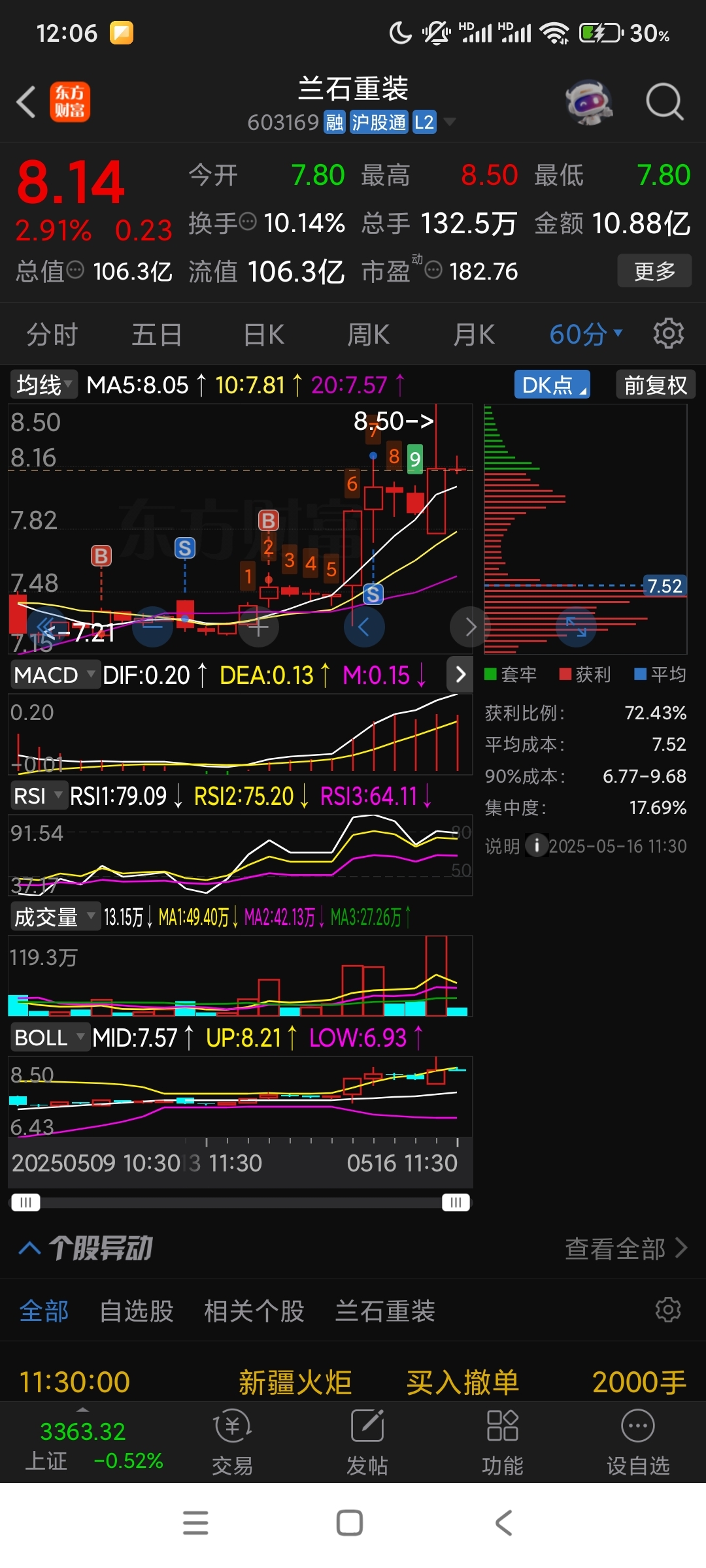Image resolution: width=706 pixels, height=1568 pixels.
Task: Tap chart zoom-in plus icon
Action: point(258,627)
